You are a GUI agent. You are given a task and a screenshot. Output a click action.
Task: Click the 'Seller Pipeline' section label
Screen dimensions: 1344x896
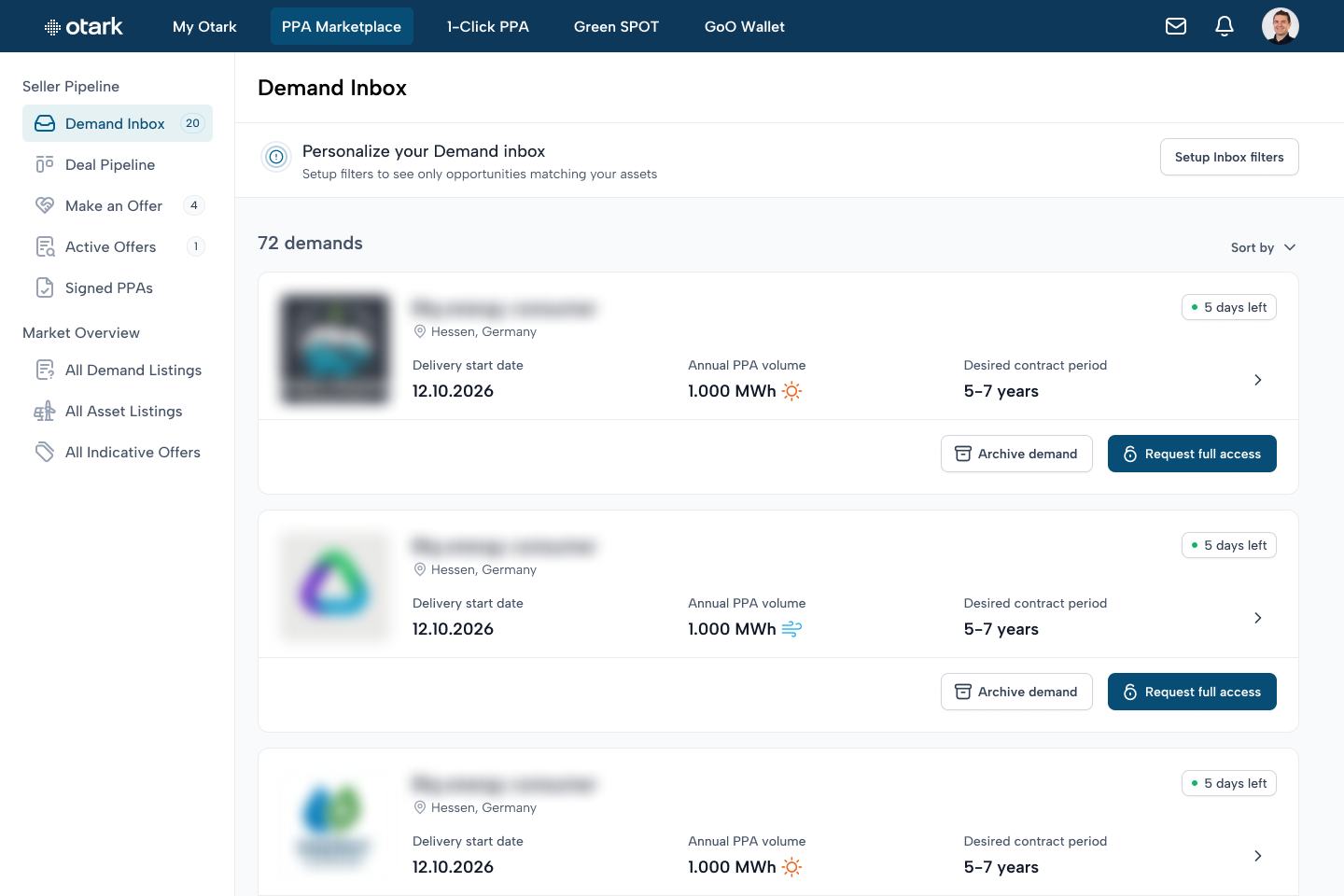click(71, 86)
